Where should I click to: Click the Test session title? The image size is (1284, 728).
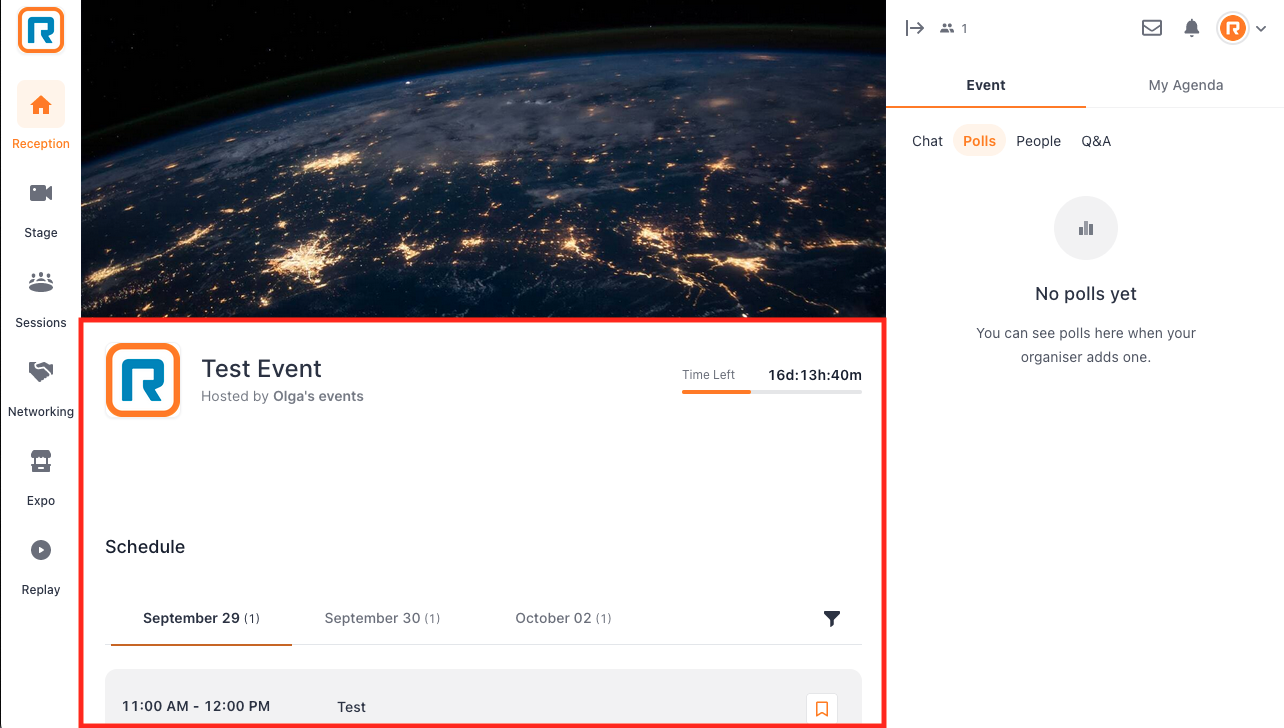pyautogui.click(x=352, y=707)
